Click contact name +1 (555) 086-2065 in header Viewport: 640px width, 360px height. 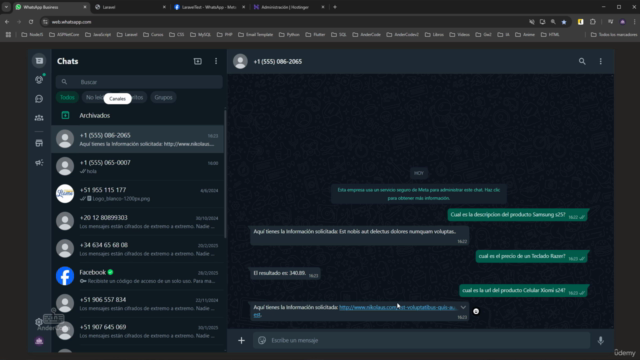pyautogui.click(x=278, y=62)
